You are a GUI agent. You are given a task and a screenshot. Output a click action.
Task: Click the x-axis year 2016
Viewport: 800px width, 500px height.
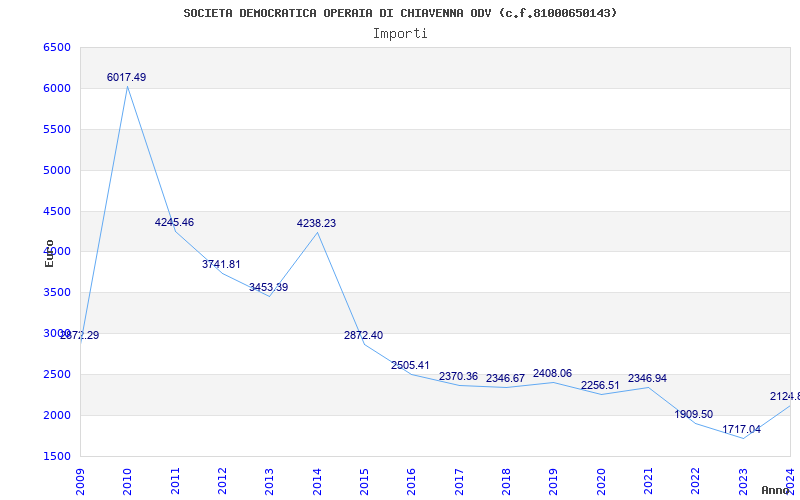412,481
